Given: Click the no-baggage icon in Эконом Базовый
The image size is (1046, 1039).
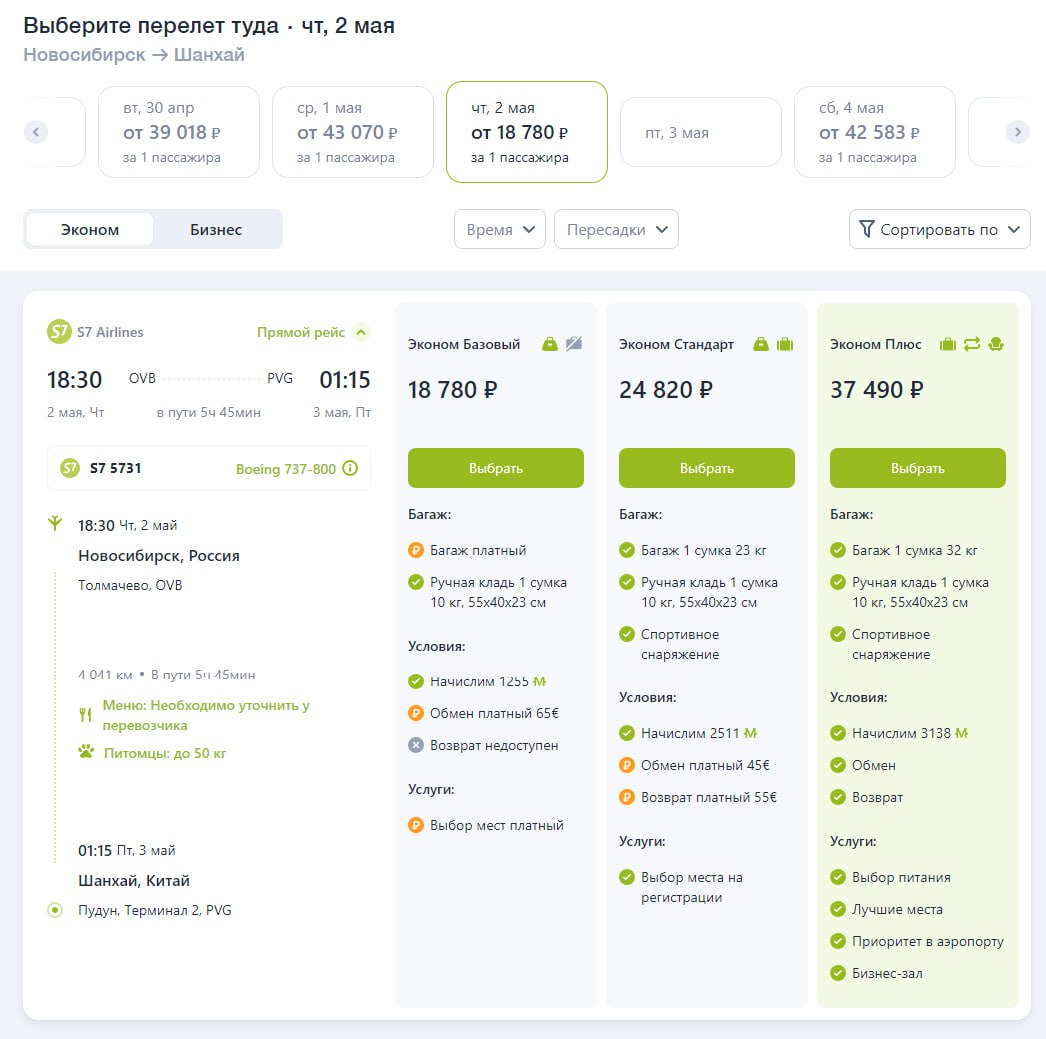Looking at the screenshot, I should [573, 344].
